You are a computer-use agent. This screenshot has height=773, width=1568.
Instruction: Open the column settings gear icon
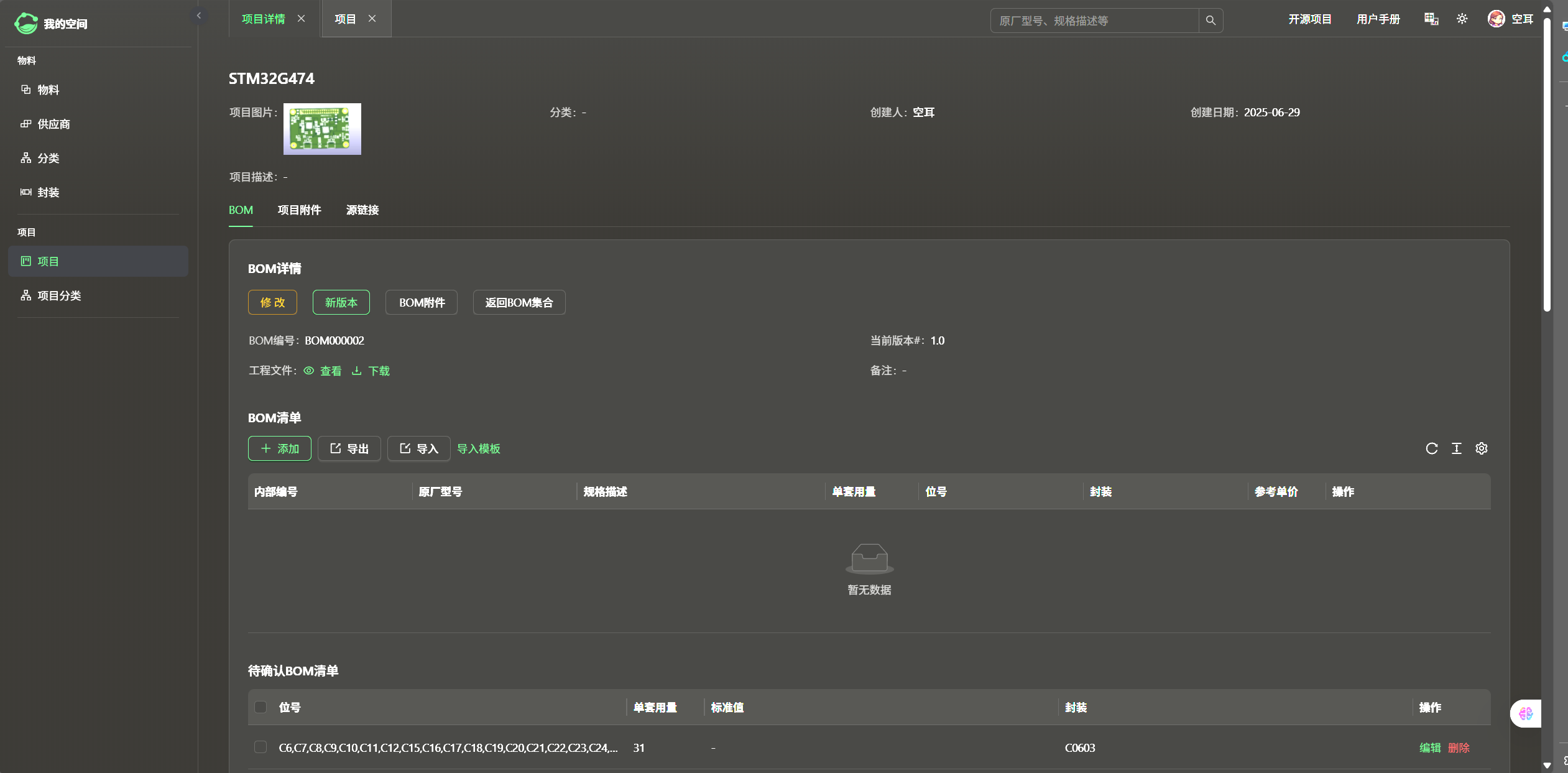tap(1482, 448)
